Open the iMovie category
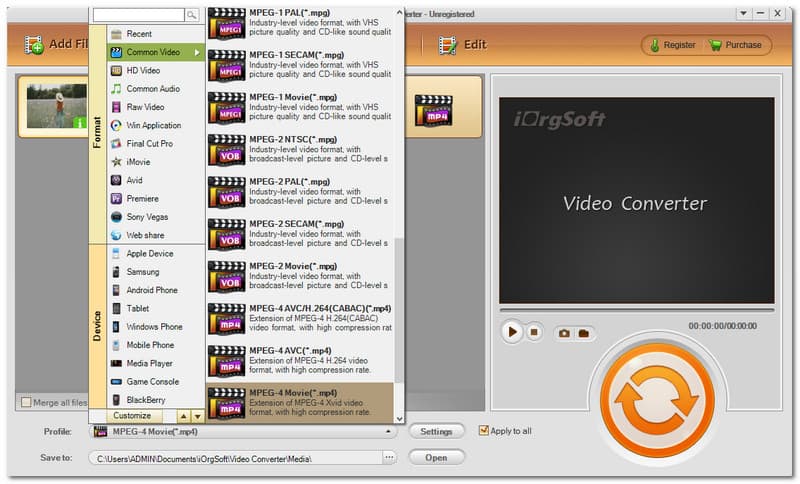The height and width of the screenshot is (484, 800). pyautogui.click(x=156, y=162)
